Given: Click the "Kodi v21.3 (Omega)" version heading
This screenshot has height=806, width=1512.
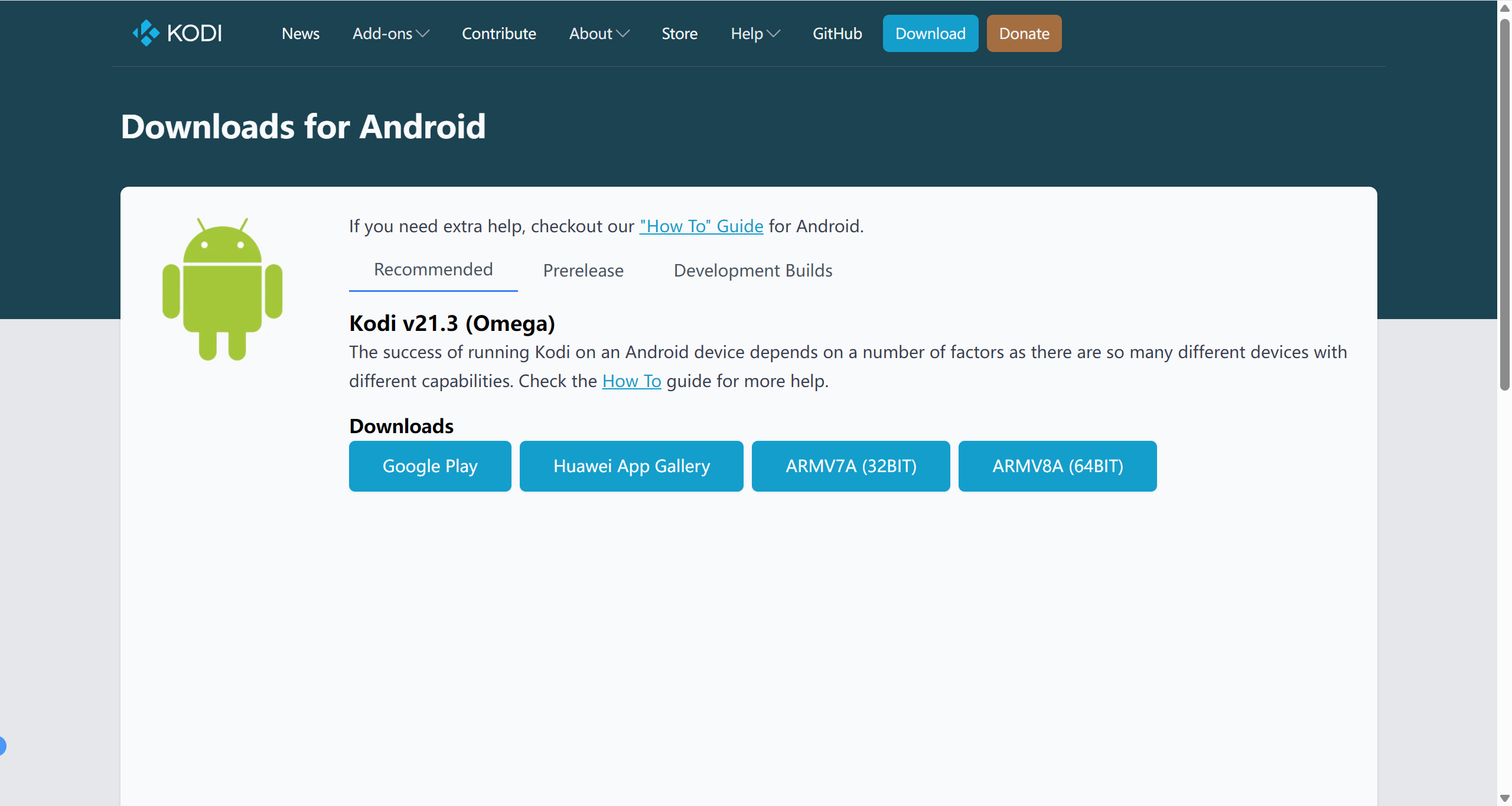Looking at the screenshot, I should 452,323.
